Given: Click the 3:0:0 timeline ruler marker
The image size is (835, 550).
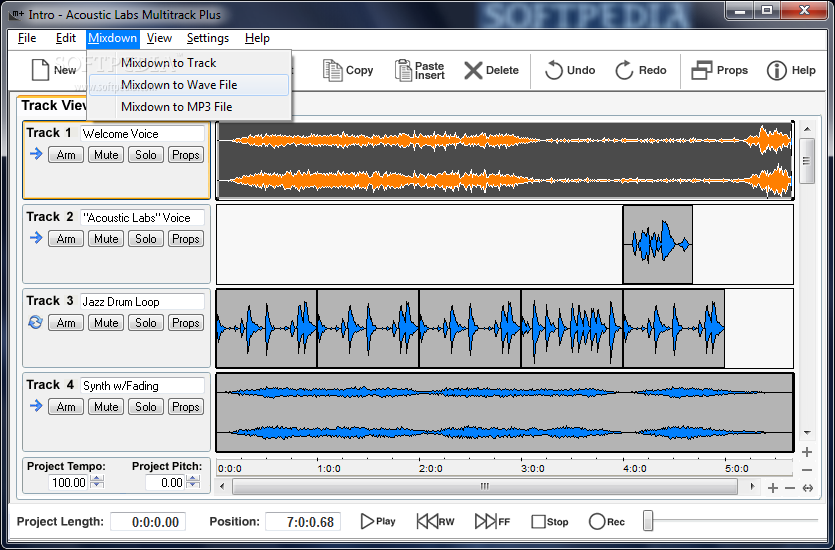Looking at the screenshot, I should [533, 469].
